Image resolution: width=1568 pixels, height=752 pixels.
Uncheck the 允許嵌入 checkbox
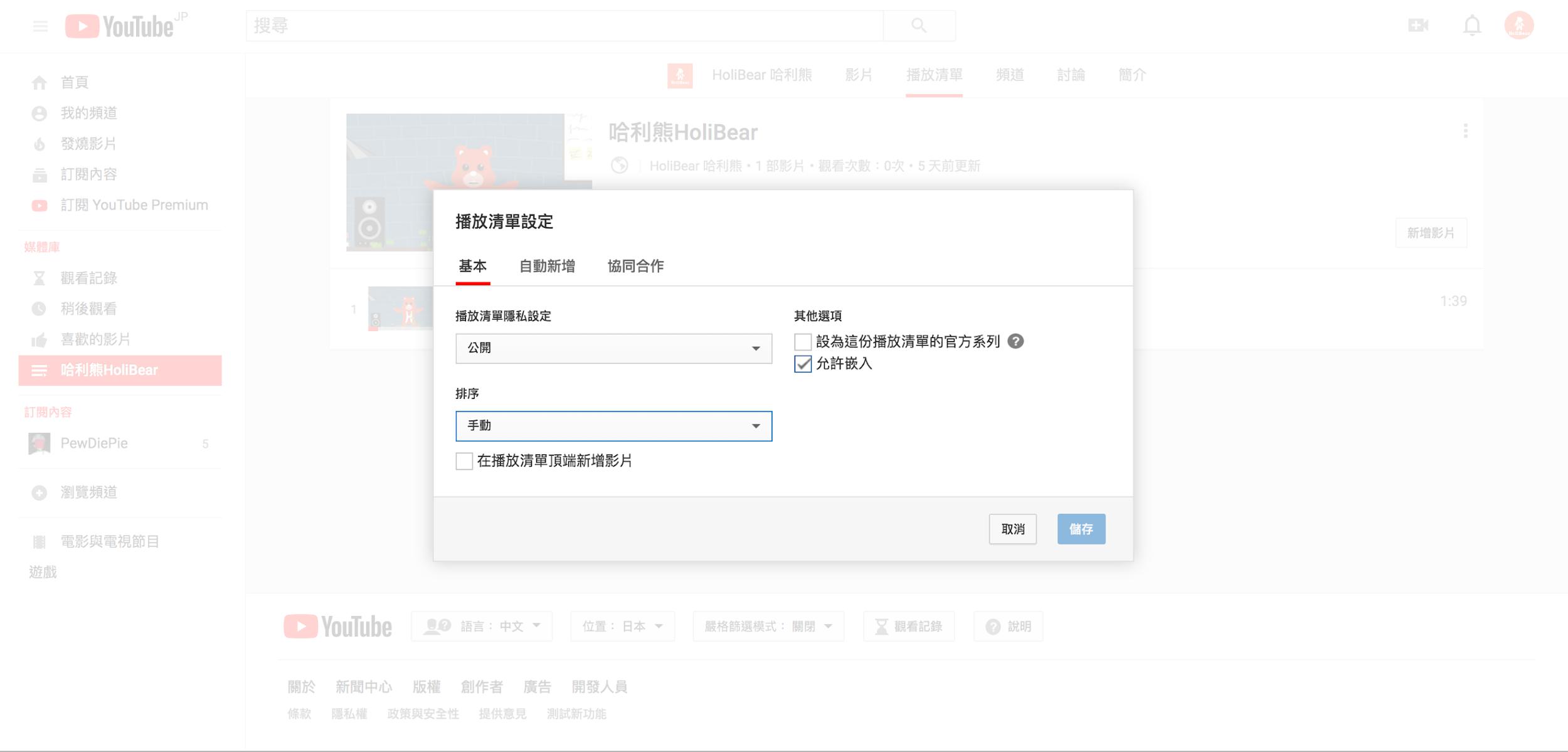coord(803,364)
